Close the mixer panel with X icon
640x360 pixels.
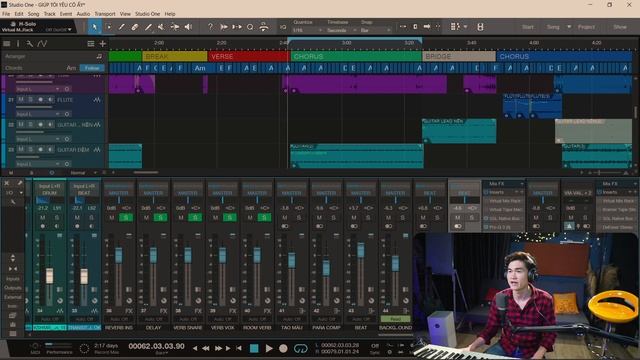(7, 183)
